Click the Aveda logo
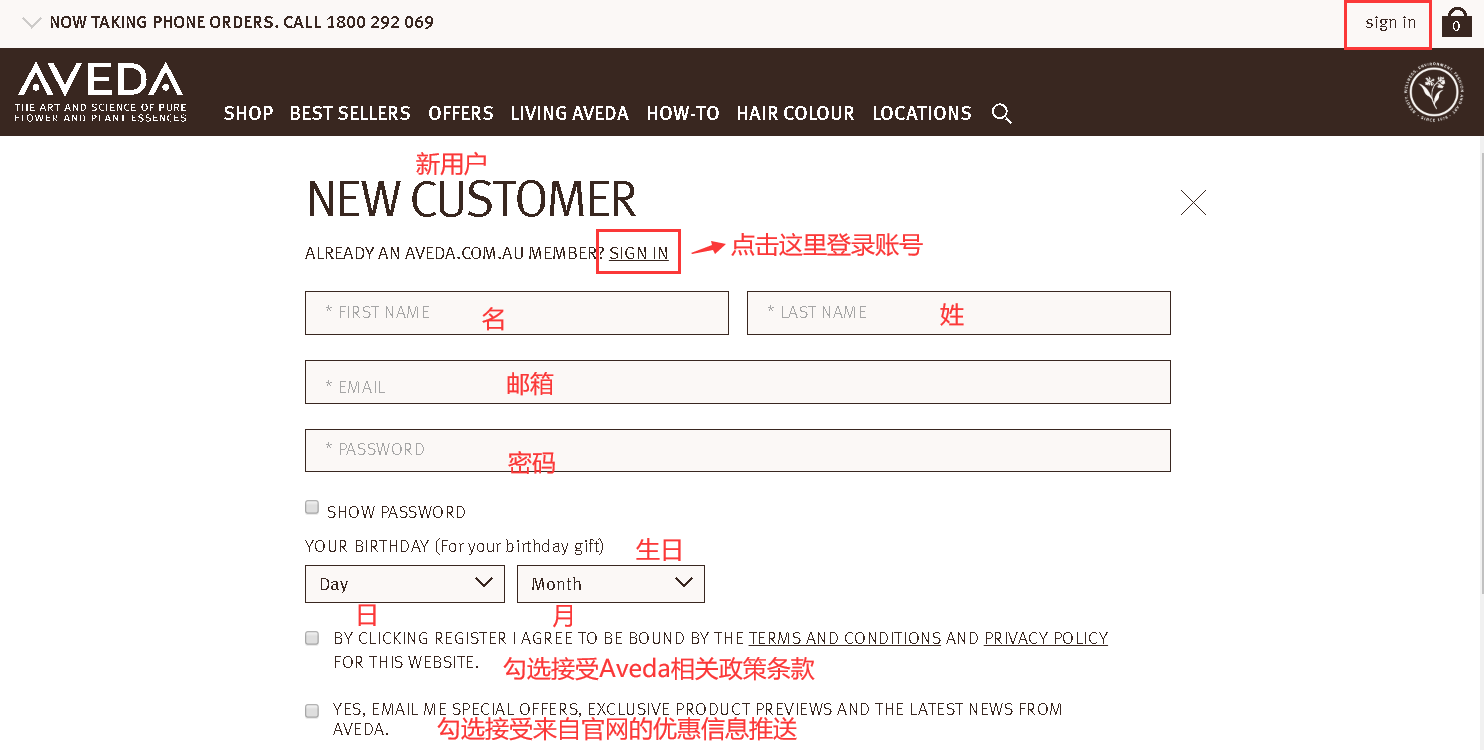Viewport: 1484px width, 750px height. click(100, 91)
